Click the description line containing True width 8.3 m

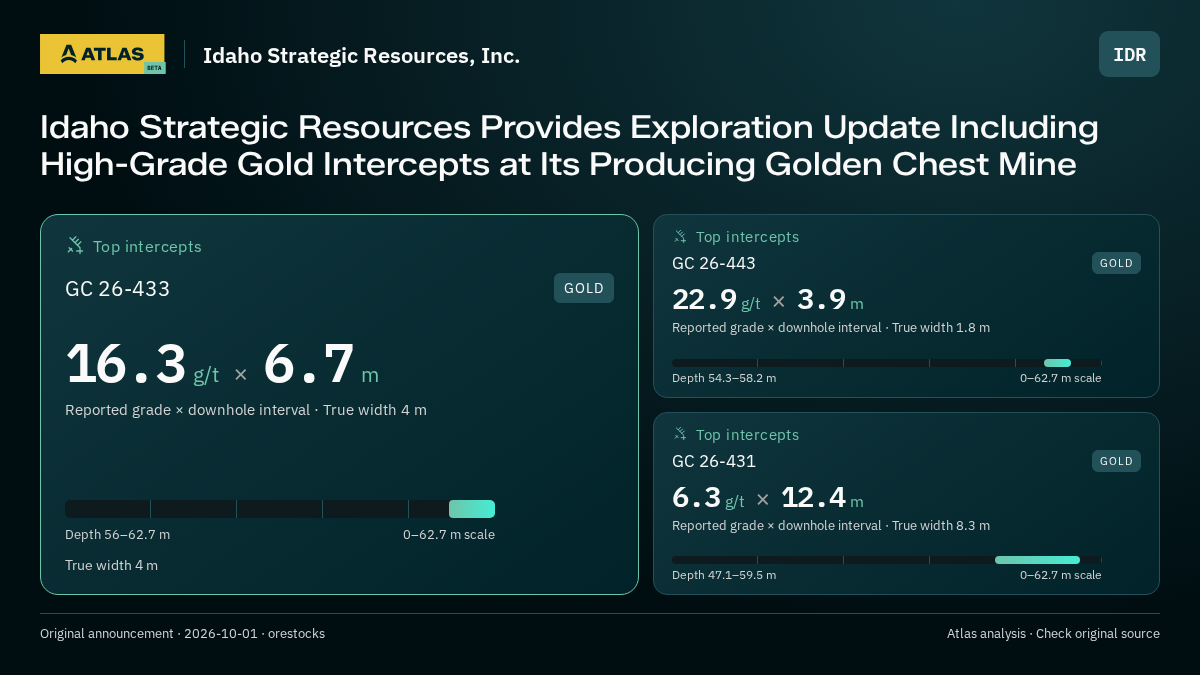[x=831, y=526]
